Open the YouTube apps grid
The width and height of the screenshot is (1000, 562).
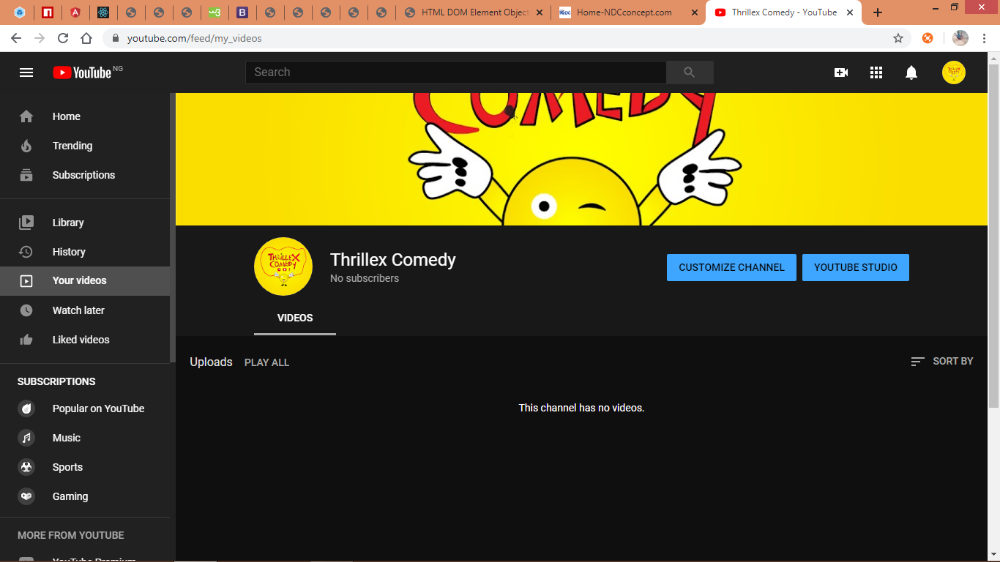click(876, 73)
